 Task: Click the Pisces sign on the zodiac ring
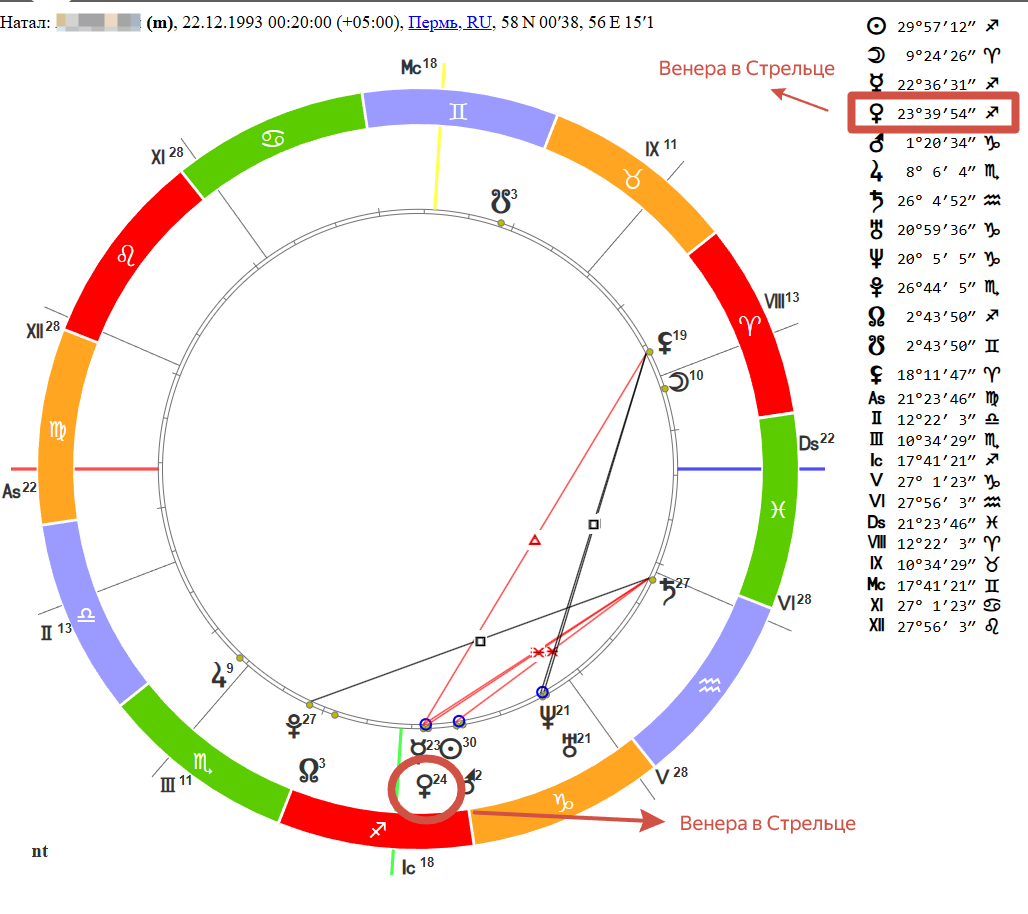[778, 509]
